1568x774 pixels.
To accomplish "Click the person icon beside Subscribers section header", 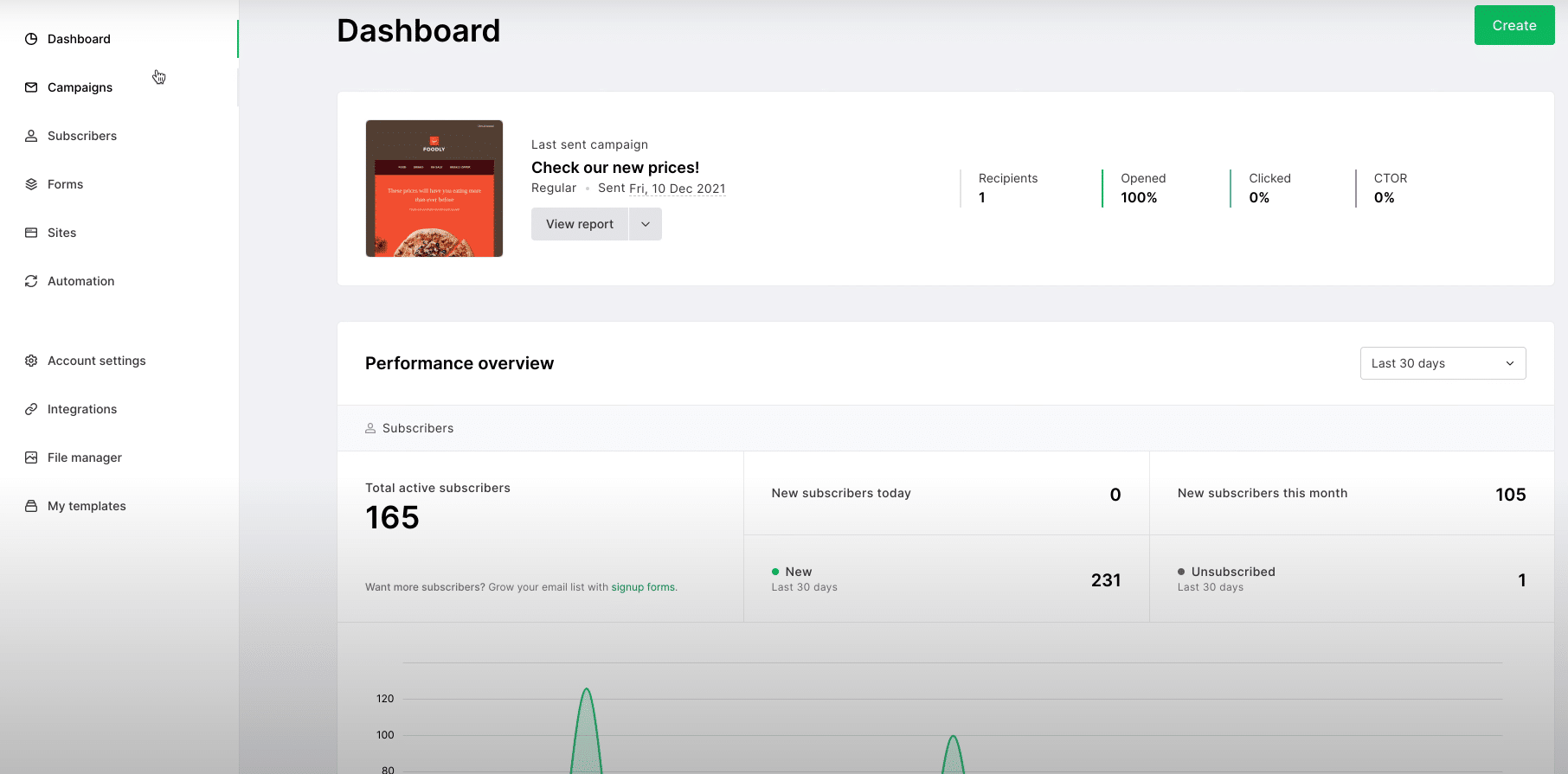I will (370, 428).
